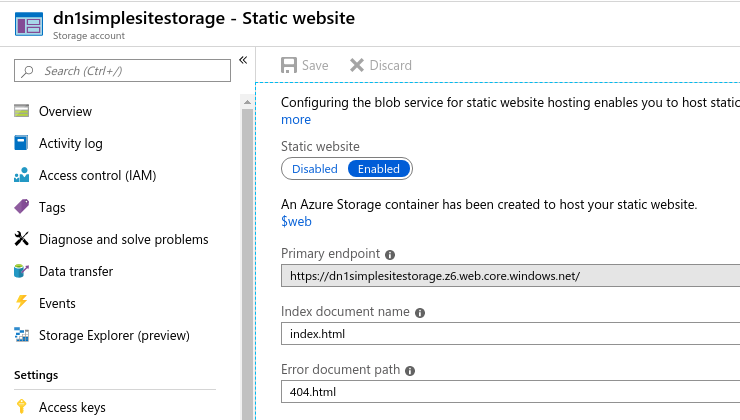This screenshot has width=740, height=420.
Task: Open the $web container link
Action: click(297, 221)
